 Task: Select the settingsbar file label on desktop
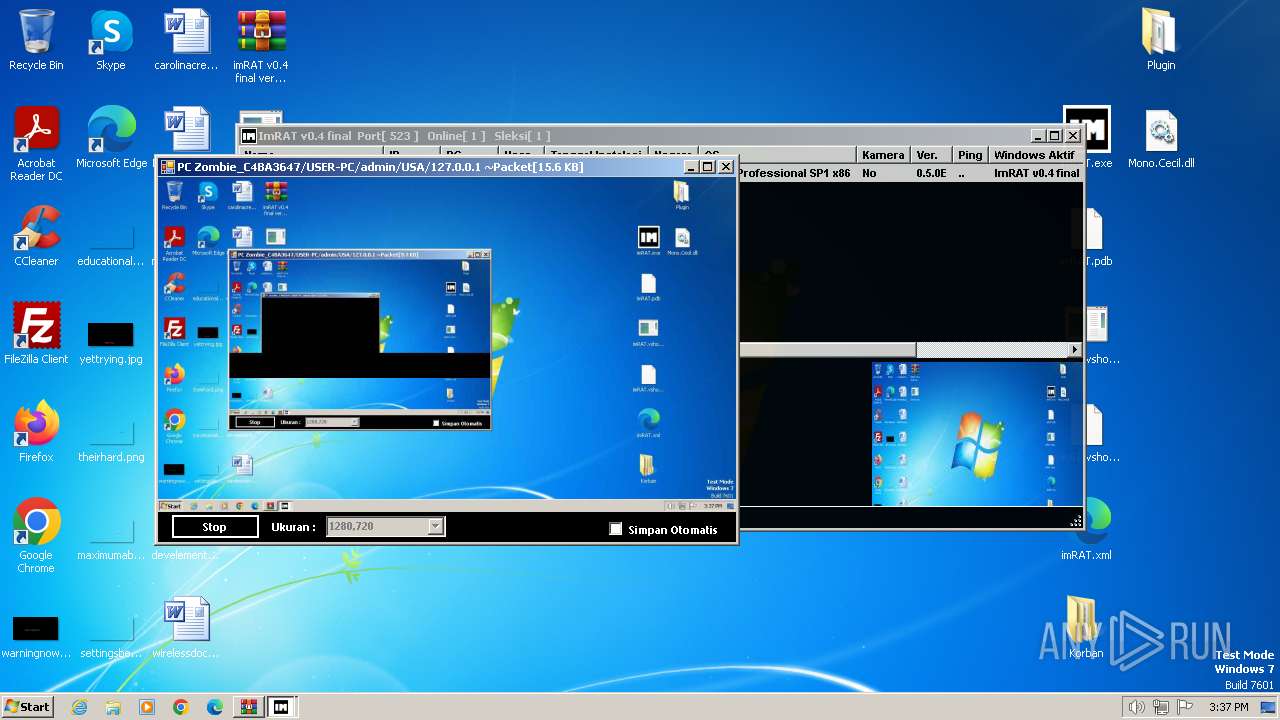[111, 653]
